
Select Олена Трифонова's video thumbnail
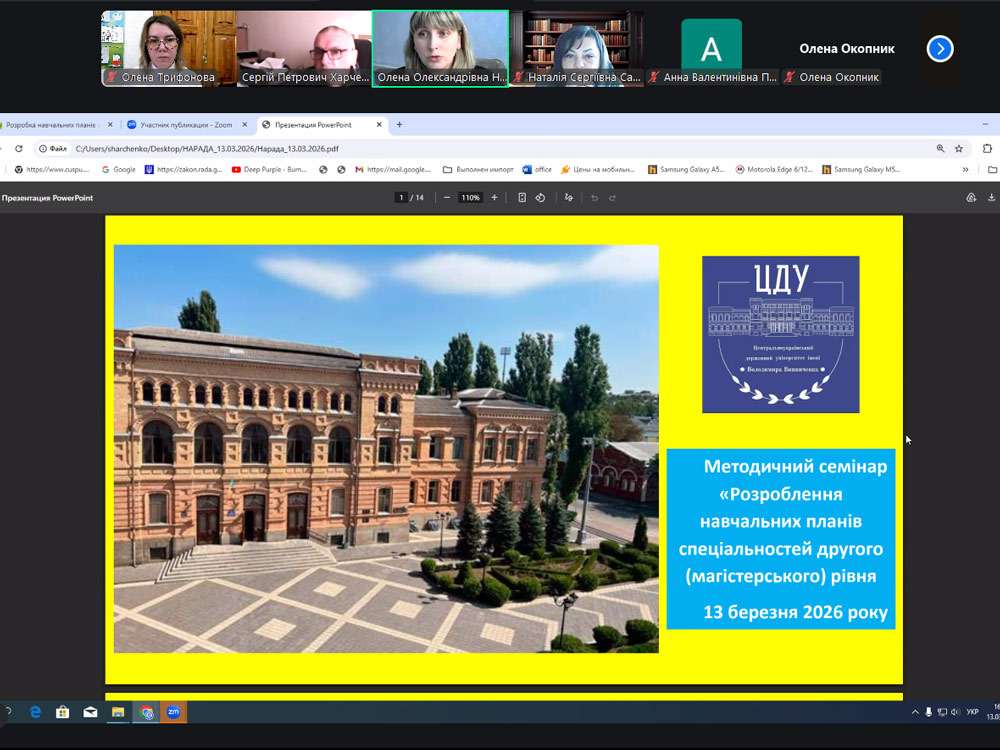pyautogui.click(x=168, y=48)
